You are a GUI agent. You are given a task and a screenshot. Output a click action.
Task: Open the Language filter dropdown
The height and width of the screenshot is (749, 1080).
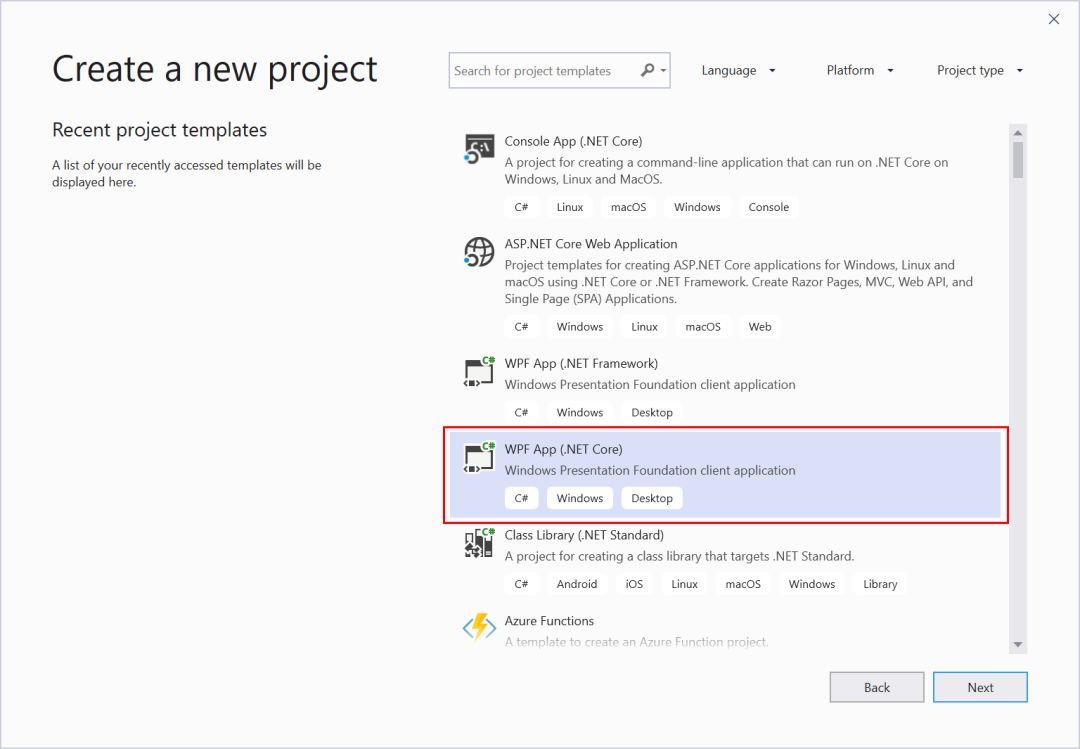click(x=739, y=70)
